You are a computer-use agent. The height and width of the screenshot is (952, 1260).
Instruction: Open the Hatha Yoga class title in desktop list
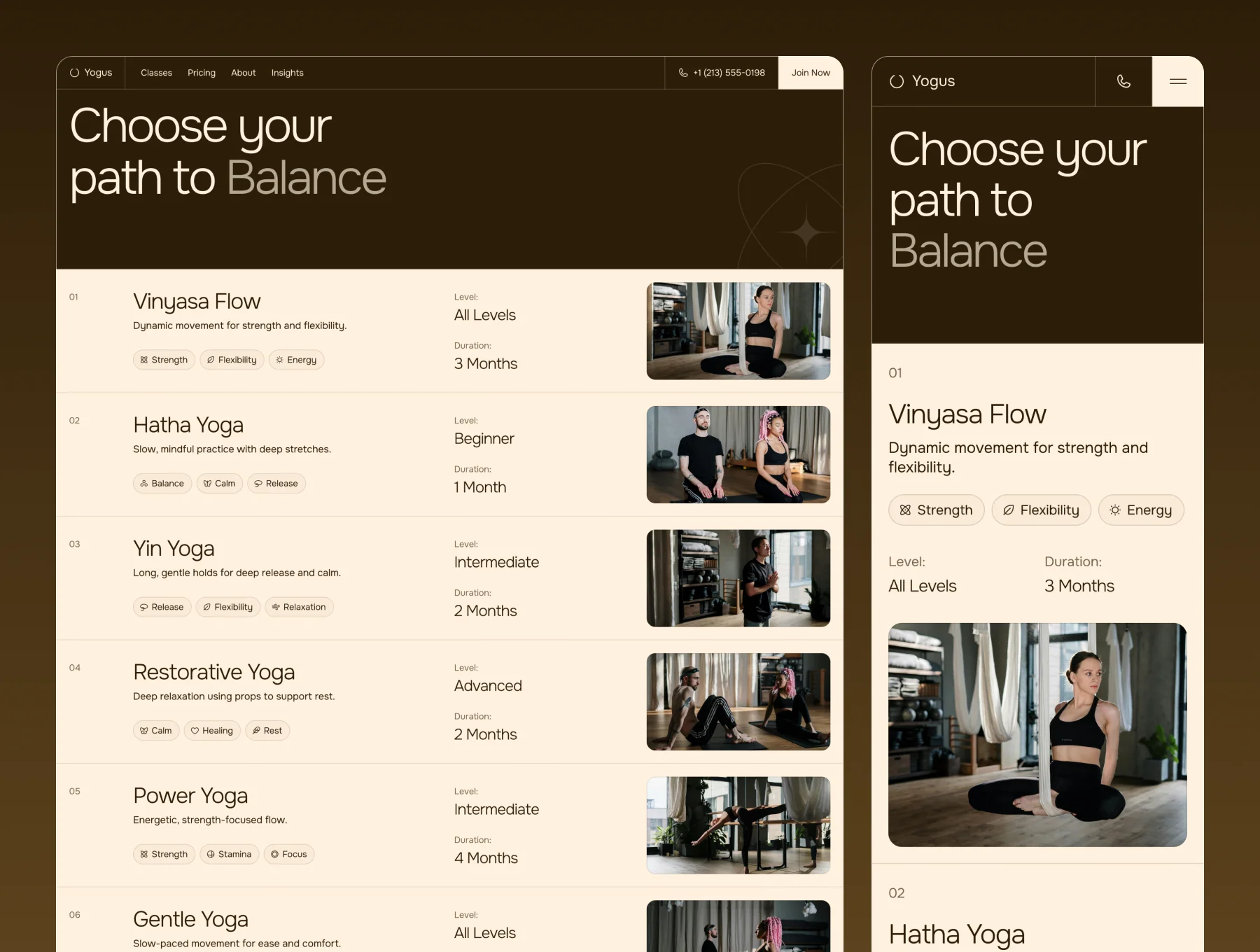point(188,425)
